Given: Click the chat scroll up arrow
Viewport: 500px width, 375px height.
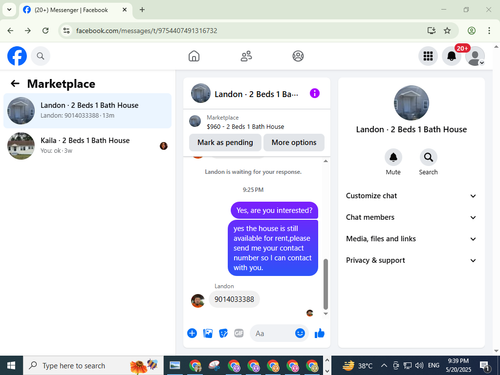Looking at the screenshot, I should coord(326,161).
